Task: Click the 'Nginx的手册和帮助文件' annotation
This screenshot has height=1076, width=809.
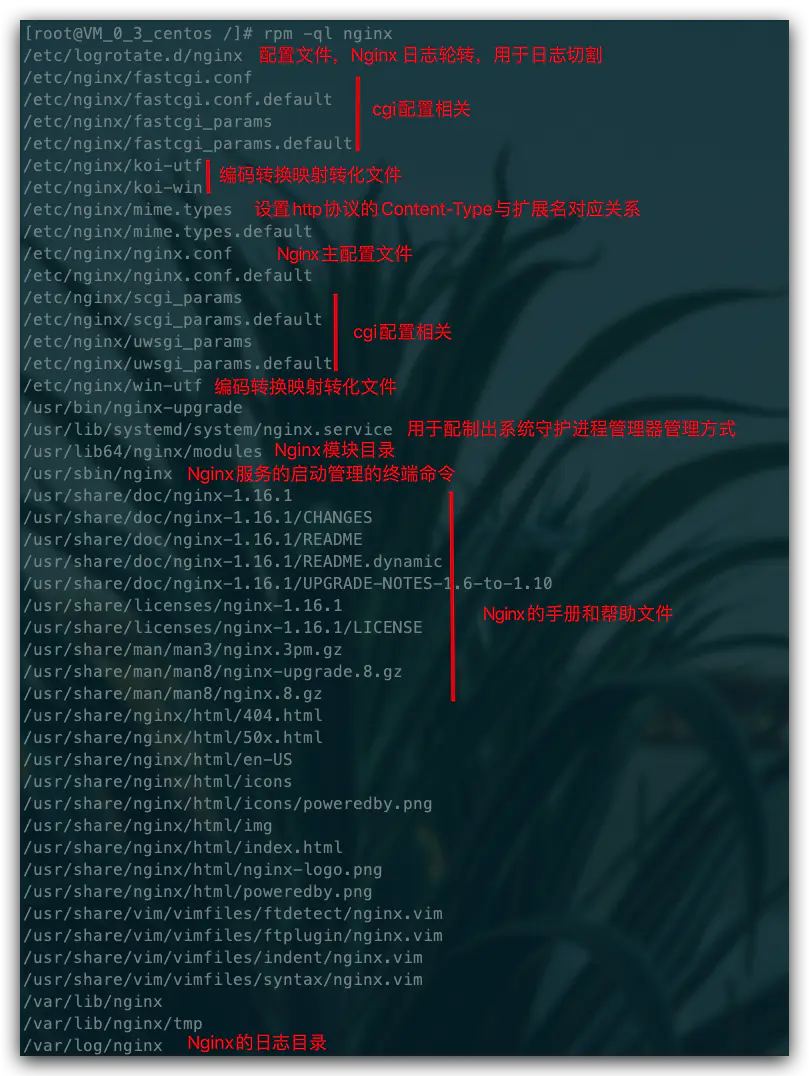Action: 578,613
